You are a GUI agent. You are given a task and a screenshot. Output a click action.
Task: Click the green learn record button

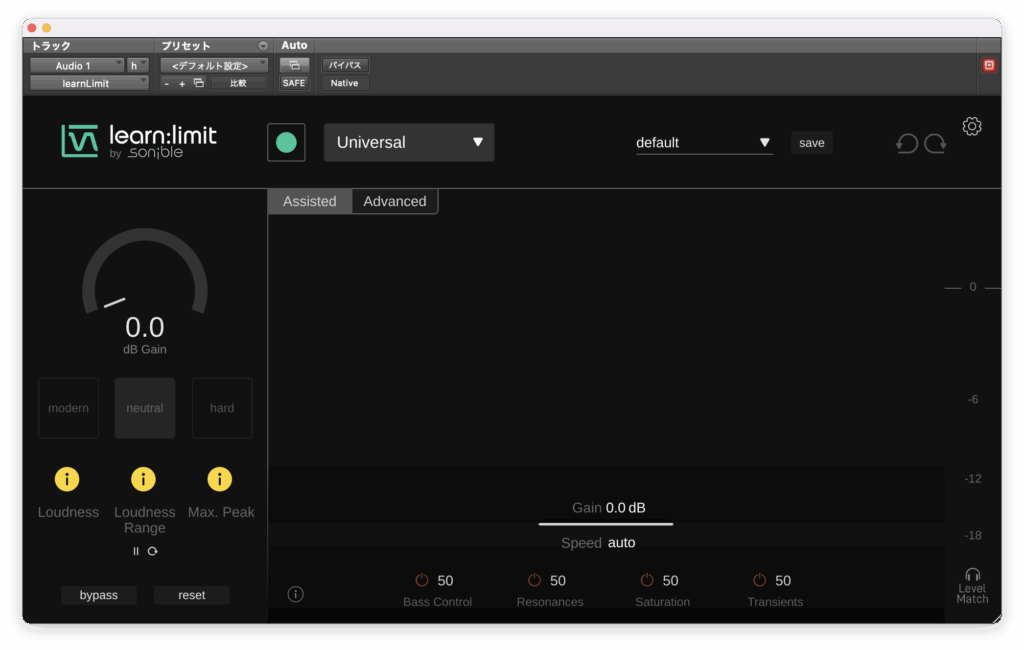click(286, 142)
